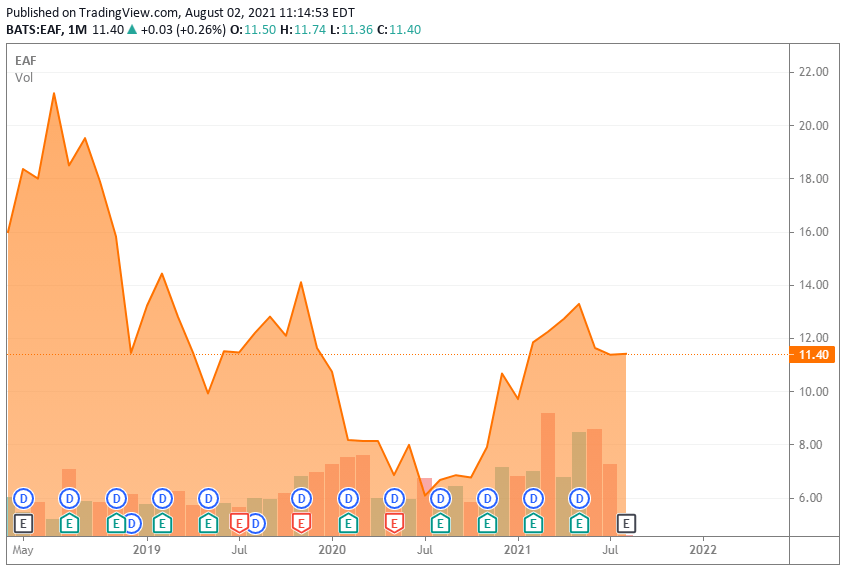Screen dimensions: 846x571
Task: Click the +0.03 (+0.26%) change text
Action: [183, 30]
